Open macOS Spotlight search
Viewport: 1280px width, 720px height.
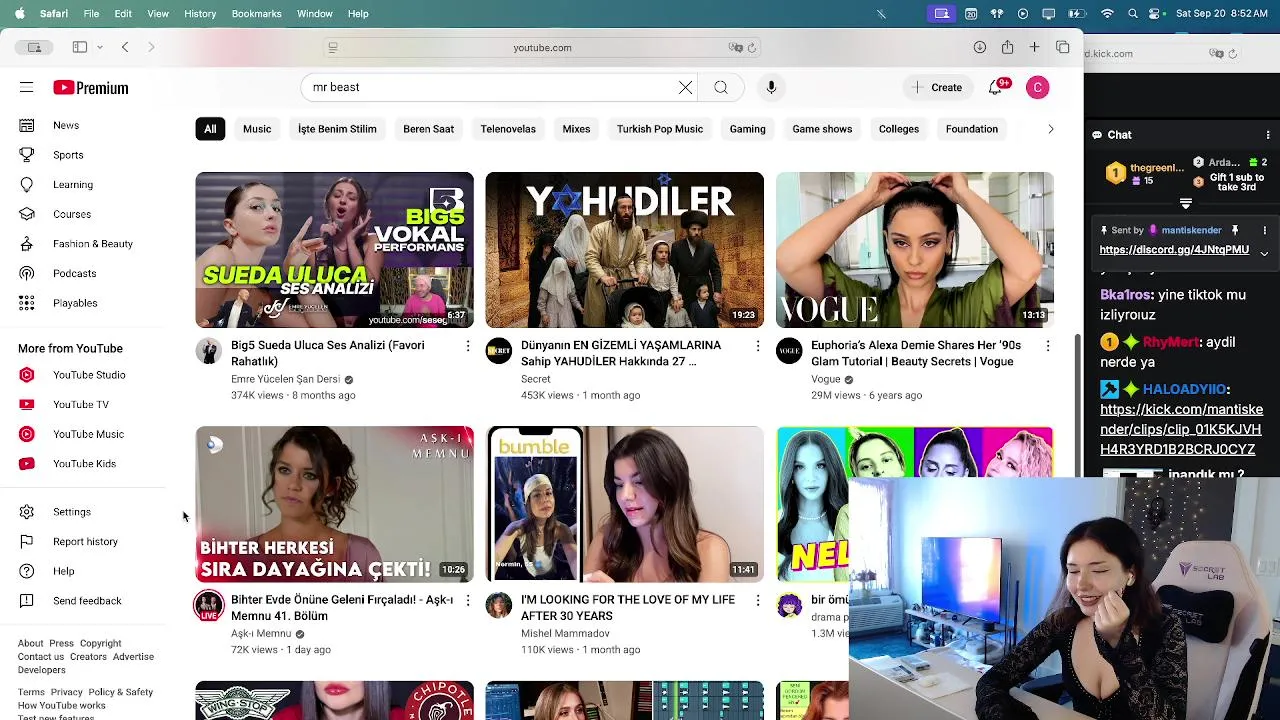click(x=1132, y=14)
